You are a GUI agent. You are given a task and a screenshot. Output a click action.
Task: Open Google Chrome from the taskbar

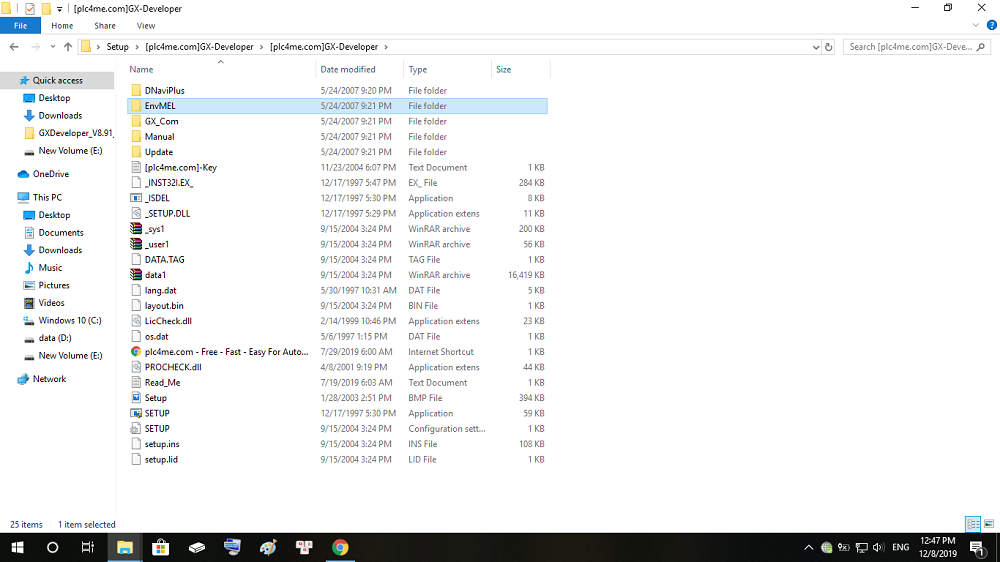340,547
